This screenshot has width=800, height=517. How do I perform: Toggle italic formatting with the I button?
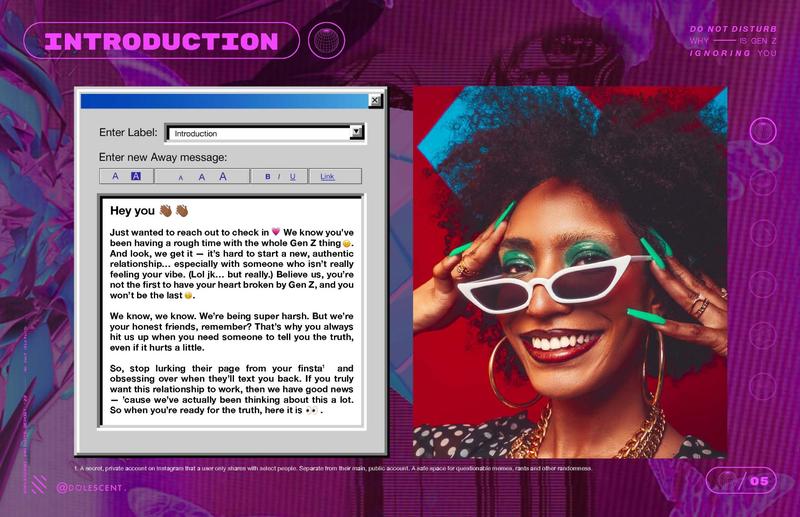pos(280,177)
